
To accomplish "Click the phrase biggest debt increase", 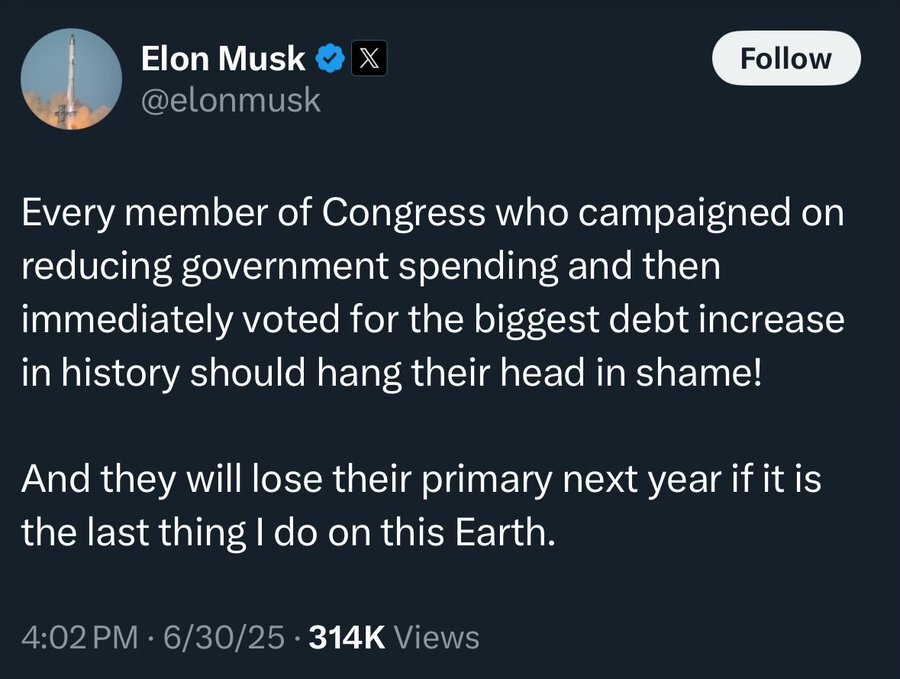I will pos(659,320).
